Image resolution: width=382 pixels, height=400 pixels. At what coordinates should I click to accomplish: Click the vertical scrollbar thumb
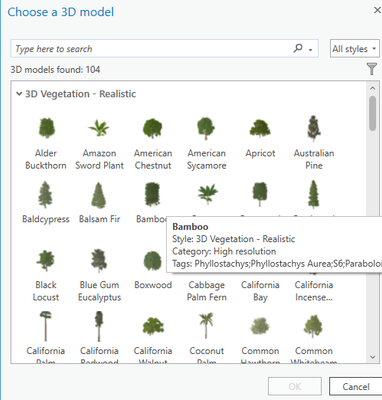[x=373, y=113]
